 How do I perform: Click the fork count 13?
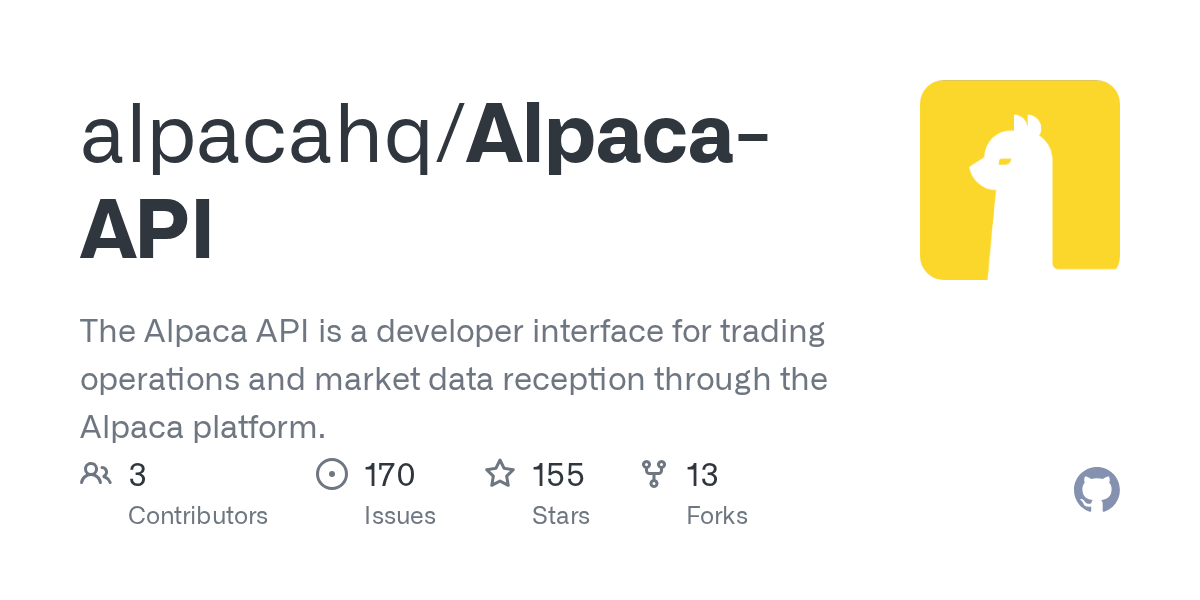point(703,475)
